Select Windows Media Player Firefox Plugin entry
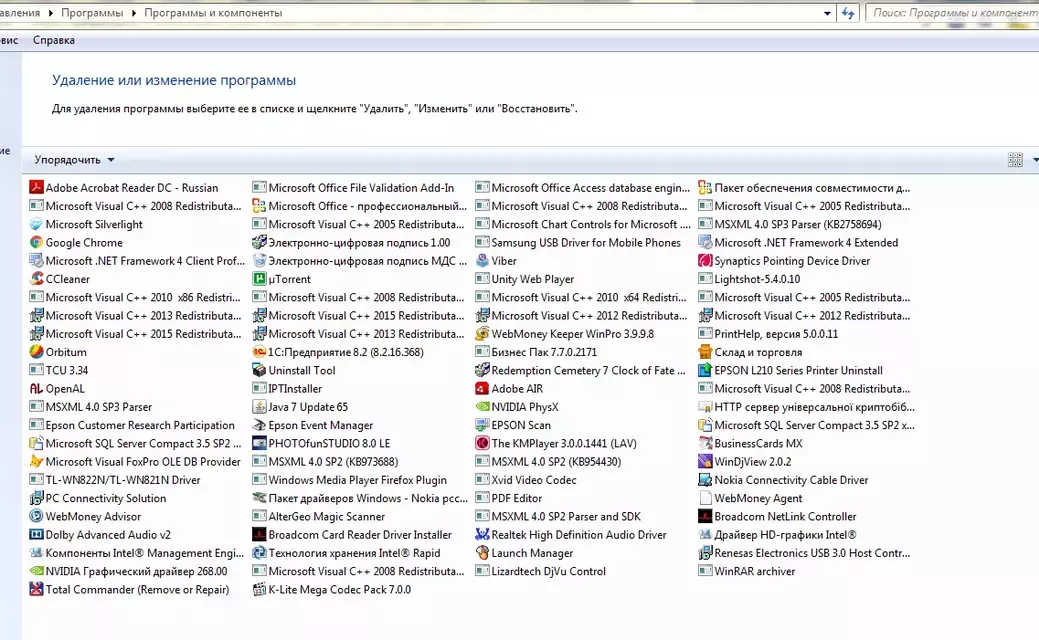The image size is (1039, 640). pyautogui.click(x=350, y=480)
